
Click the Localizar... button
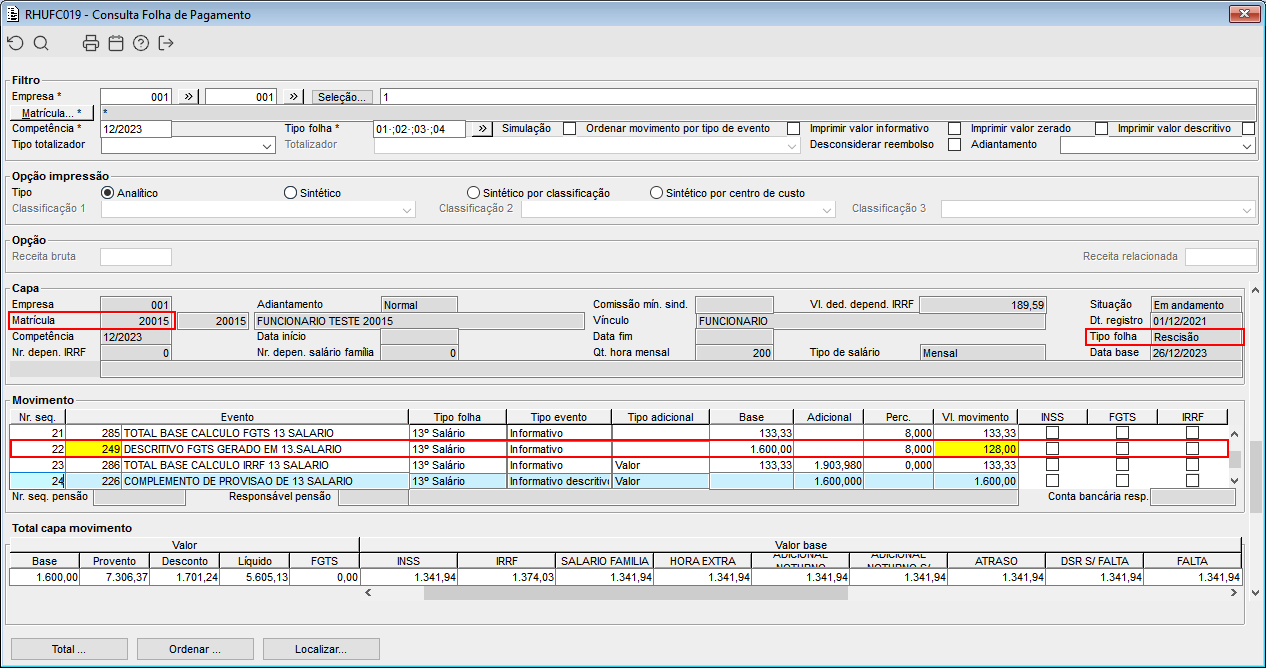(321, 649)
